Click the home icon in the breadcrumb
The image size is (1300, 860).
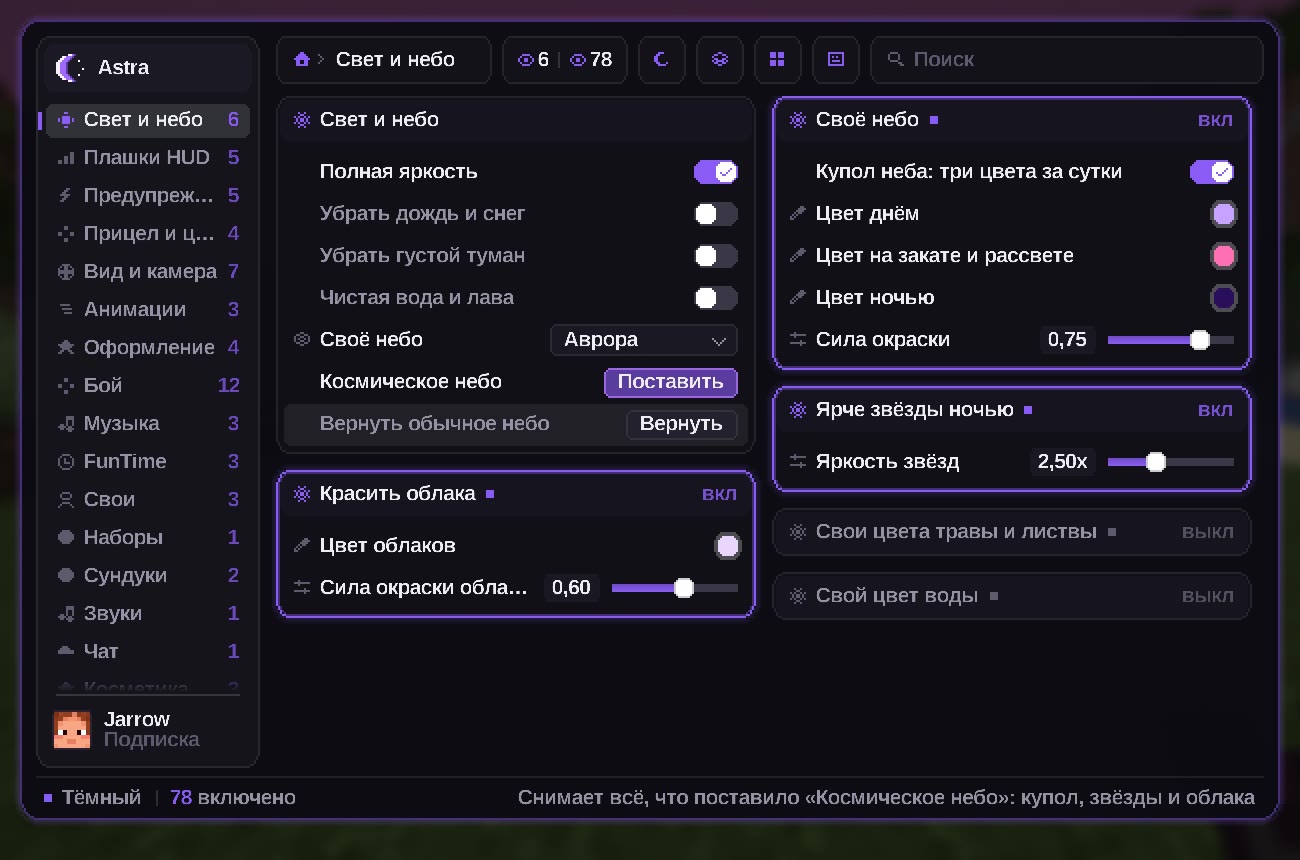point(302,60)
